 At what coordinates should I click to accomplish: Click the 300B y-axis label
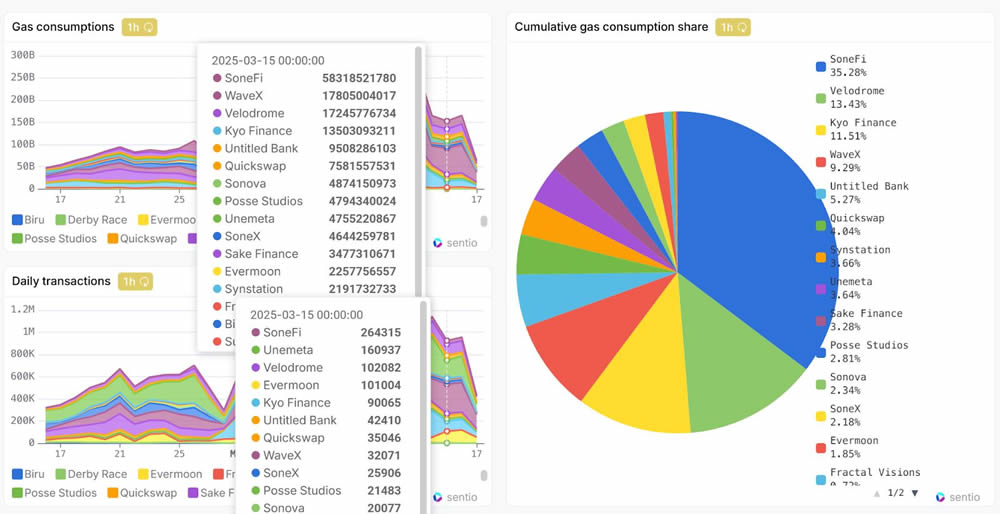[23, 55]
